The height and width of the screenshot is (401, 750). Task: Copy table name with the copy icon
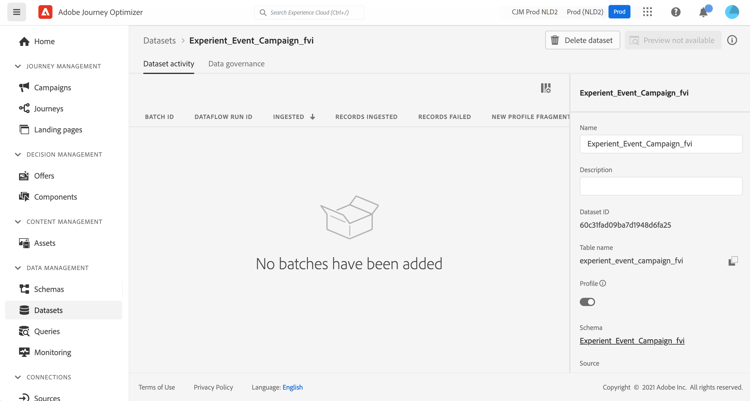733,261
